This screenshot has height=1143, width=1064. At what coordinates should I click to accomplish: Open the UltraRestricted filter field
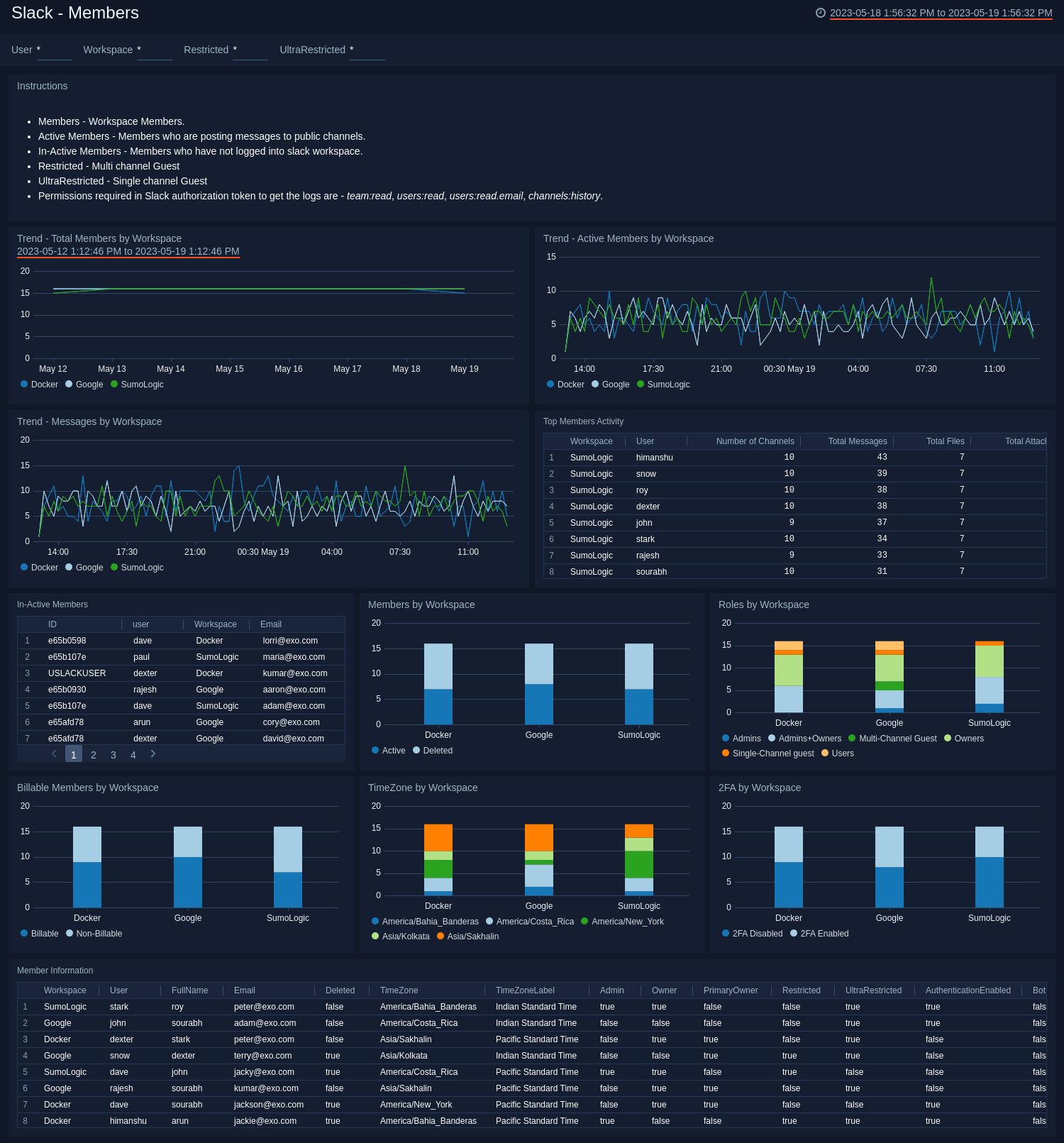[367, 50]
